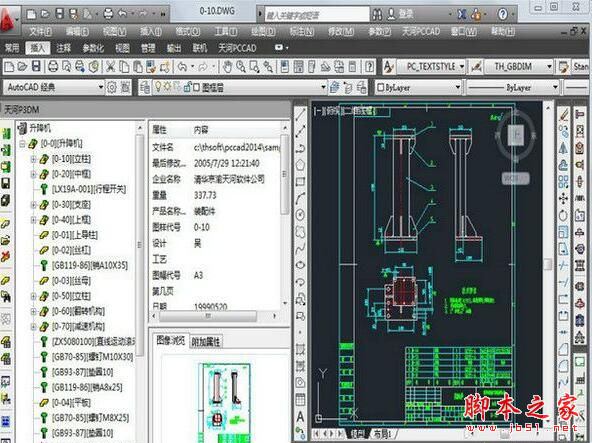The image size is (592, 443).
Task: Click the delete red X icon in P3DM sidebar
Action: (5, 257)
